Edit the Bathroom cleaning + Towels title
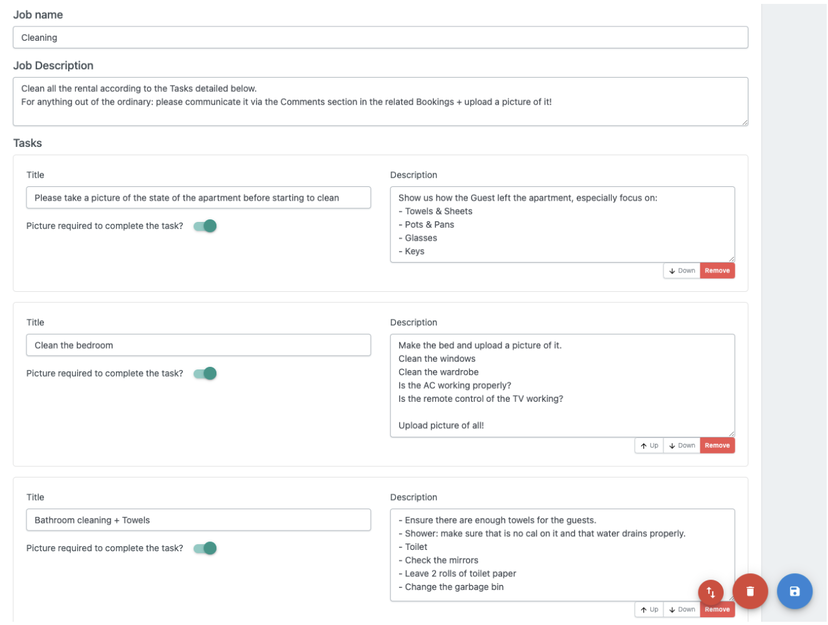The image size is (828, 625). click(x=198, y=520)
